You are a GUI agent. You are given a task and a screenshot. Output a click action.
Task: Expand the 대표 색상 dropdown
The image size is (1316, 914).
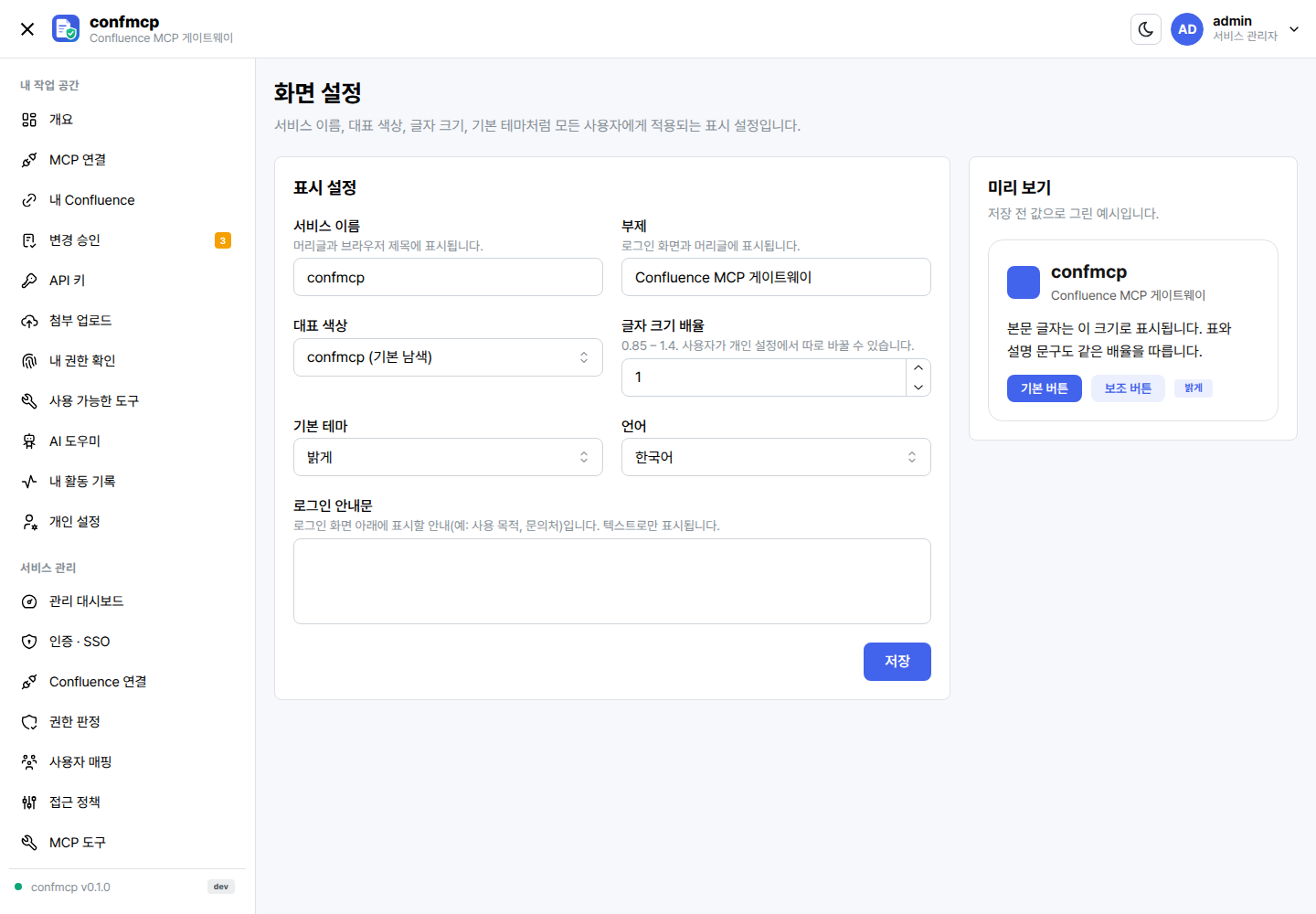coord(448,357)
